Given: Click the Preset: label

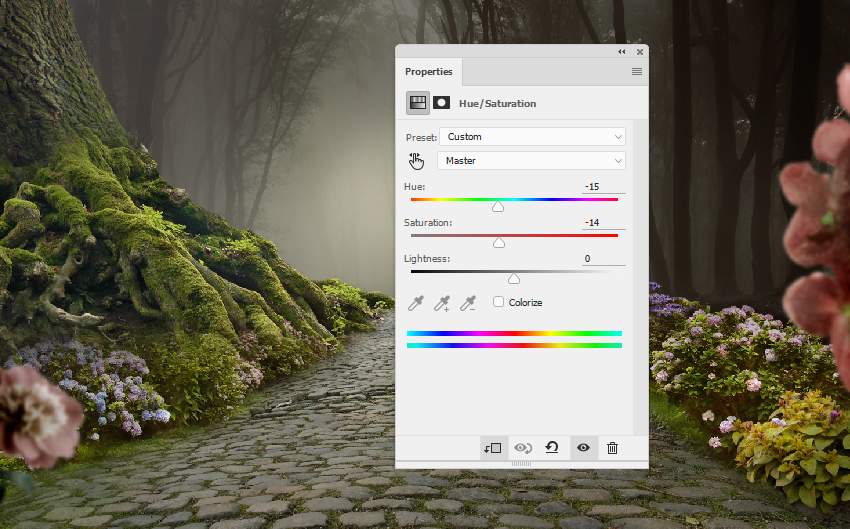Looking at the screenshot, I should point(421,138).
